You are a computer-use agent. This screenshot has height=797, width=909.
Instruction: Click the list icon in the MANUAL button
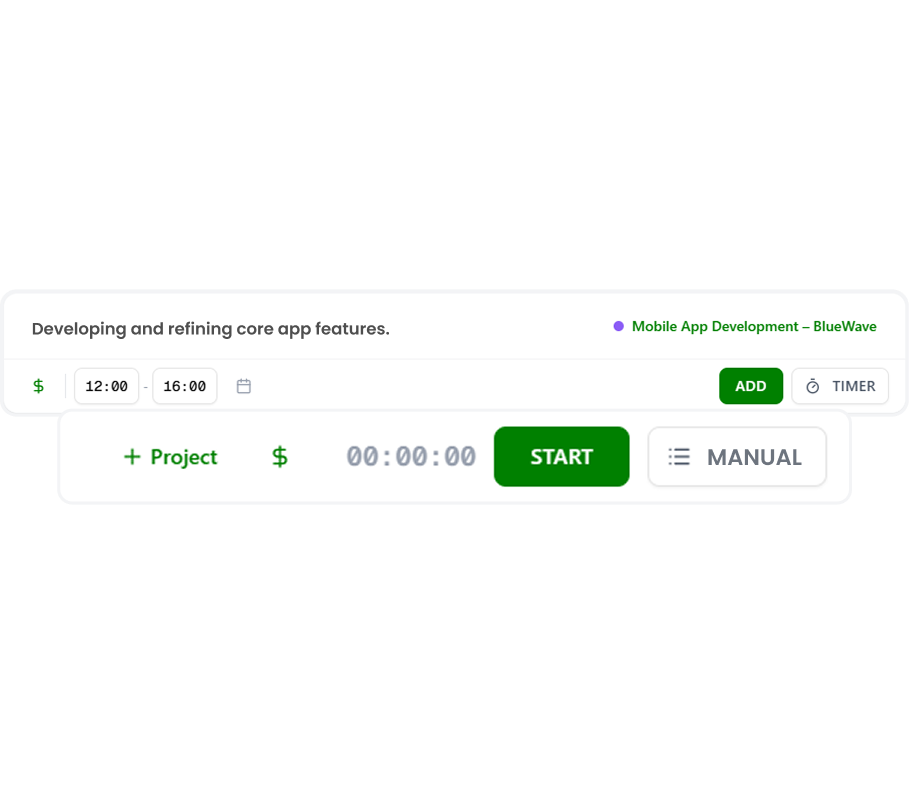(x=679, y=457)
